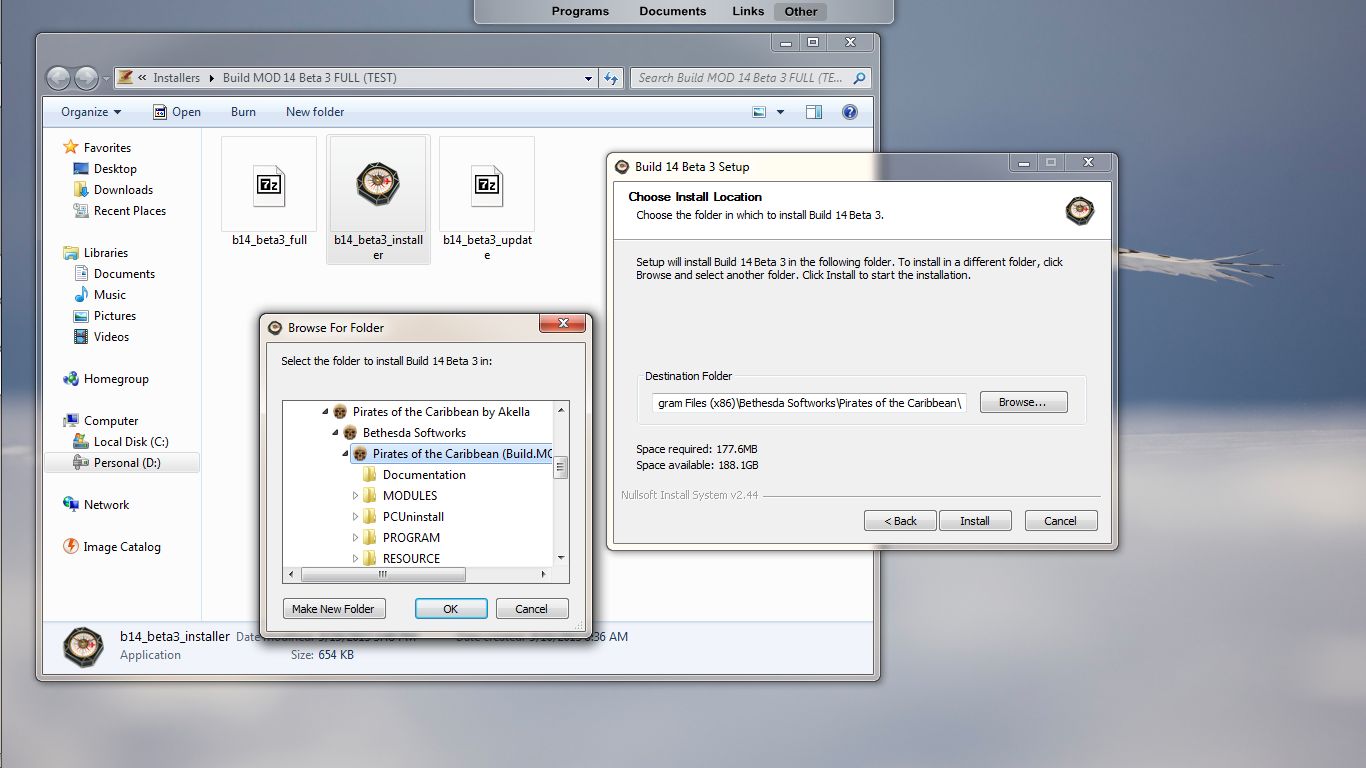The height and width of the screenshot is (768, 1366).
Task: Expand the PCUninstall folder
Action: (x=355, y=517)
